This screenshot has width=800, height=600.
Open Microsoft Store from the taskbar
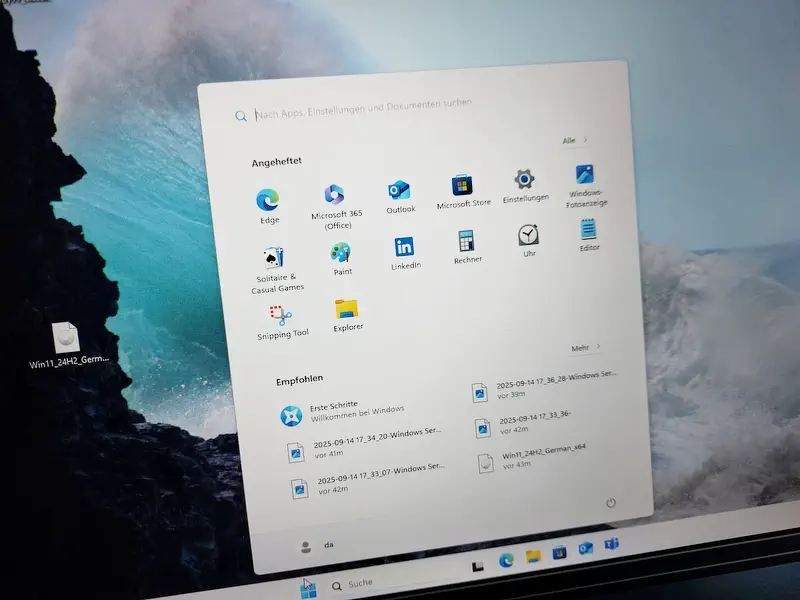pos(559,552)
